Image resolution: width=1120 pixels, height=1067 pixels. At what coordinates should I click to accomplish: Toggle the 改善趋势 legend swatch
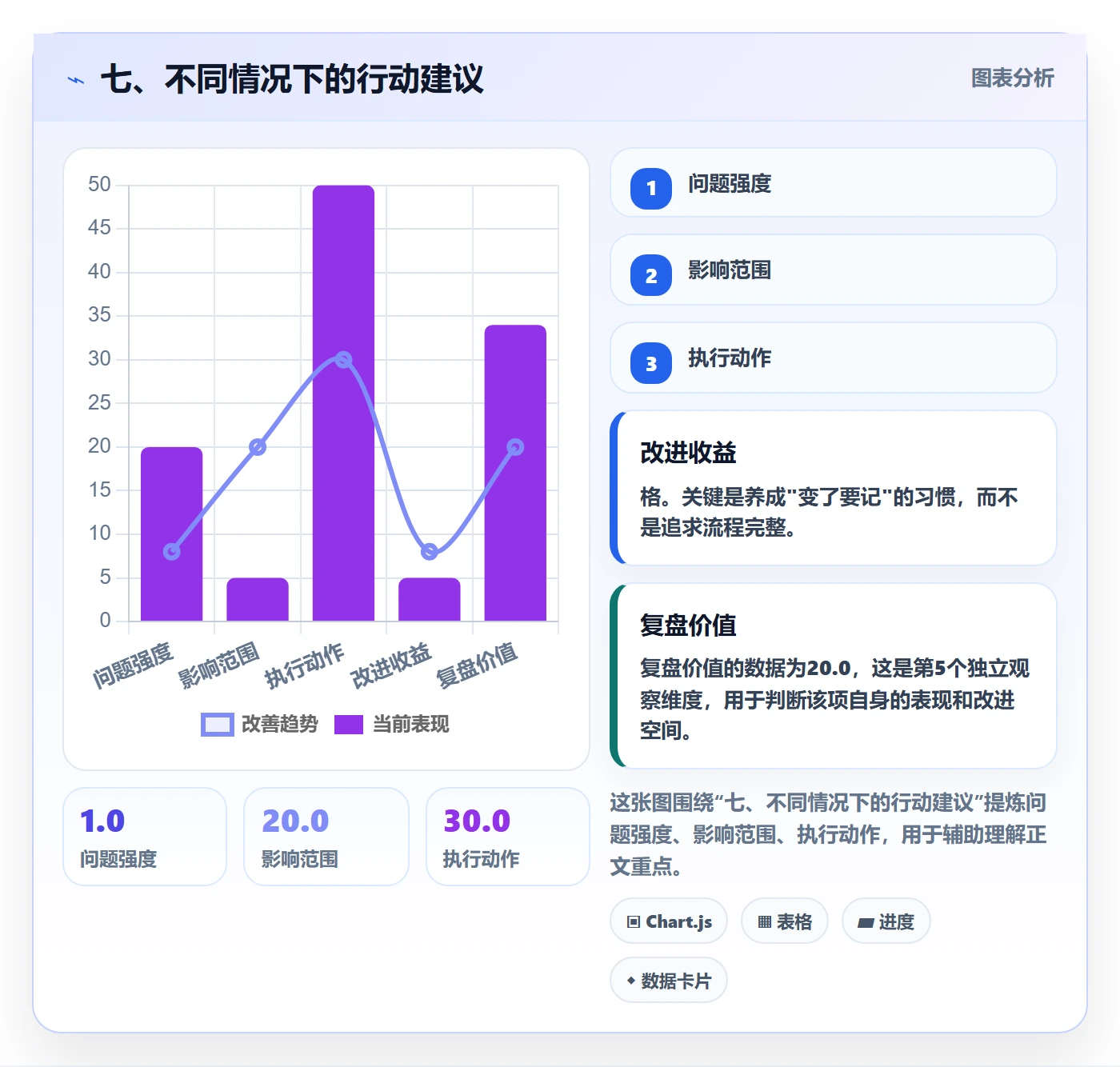218,724
